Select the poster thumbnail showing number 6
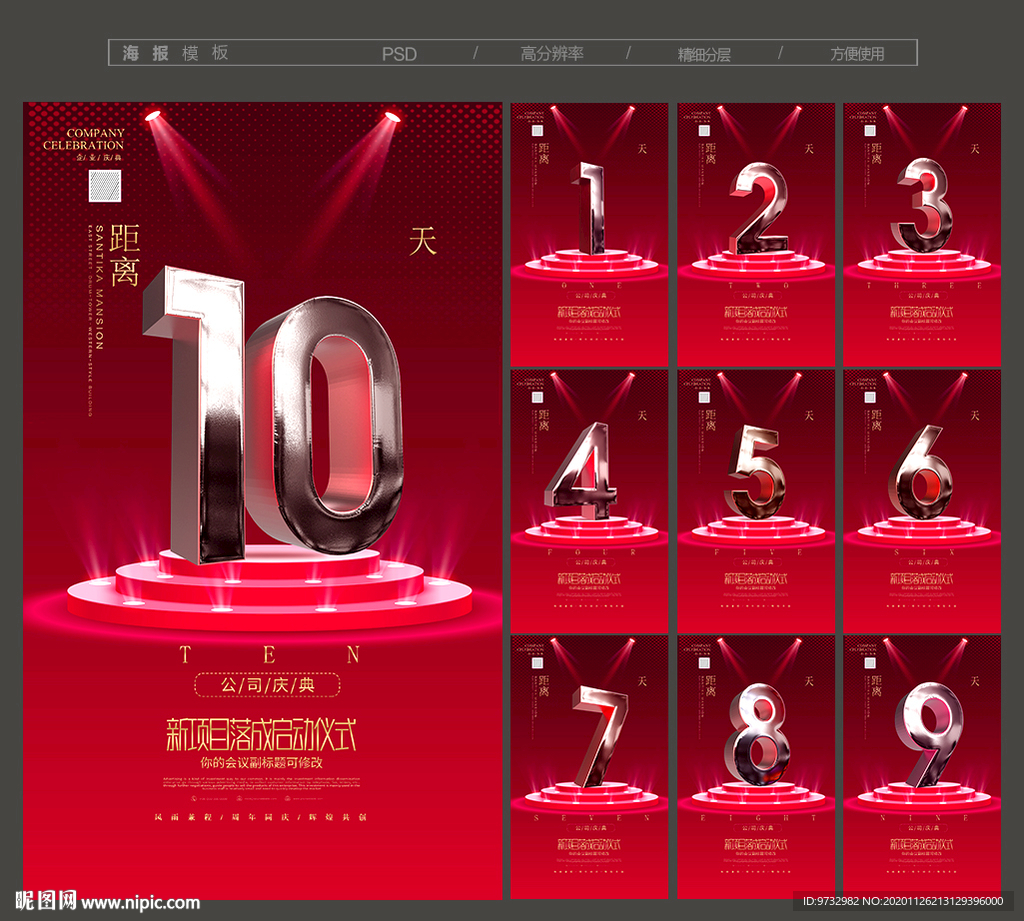Screen dimensions: 1024x921 pos(921,501)
